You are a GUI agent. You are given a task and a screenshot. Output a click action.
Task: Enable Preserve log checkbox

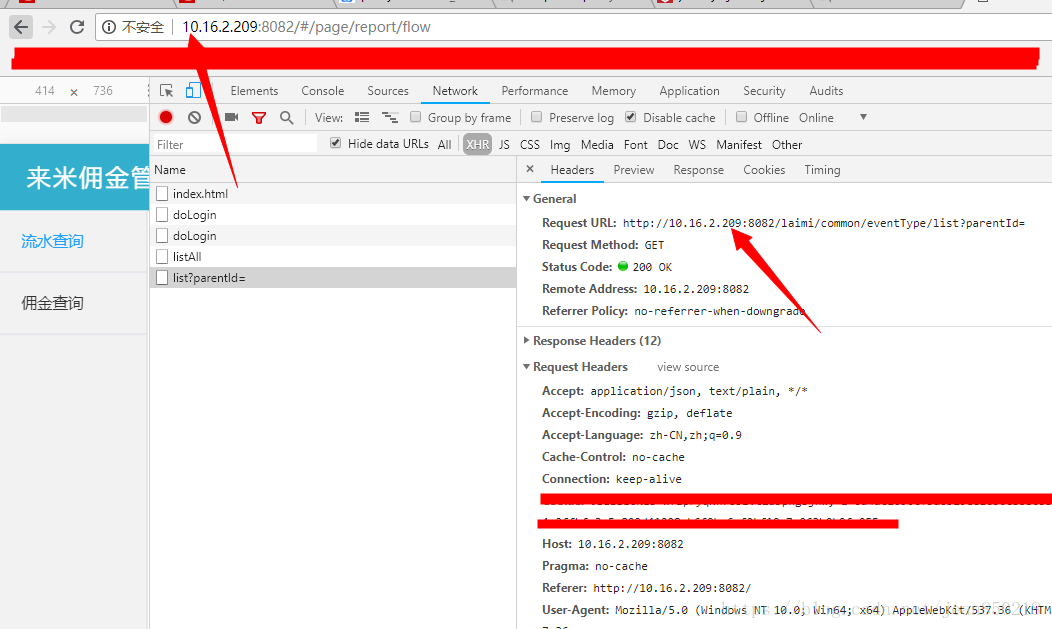(x=536, y=117)
